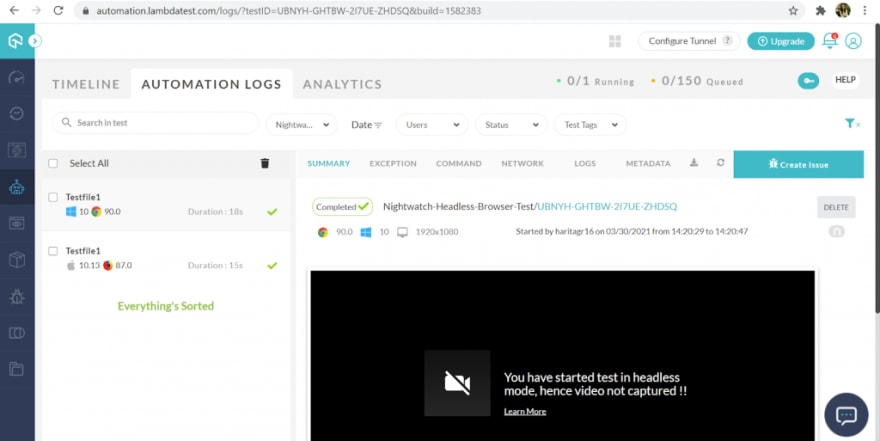Click the browser back arrow
Viewport: 880px width, 441px height.
[14, 11]
